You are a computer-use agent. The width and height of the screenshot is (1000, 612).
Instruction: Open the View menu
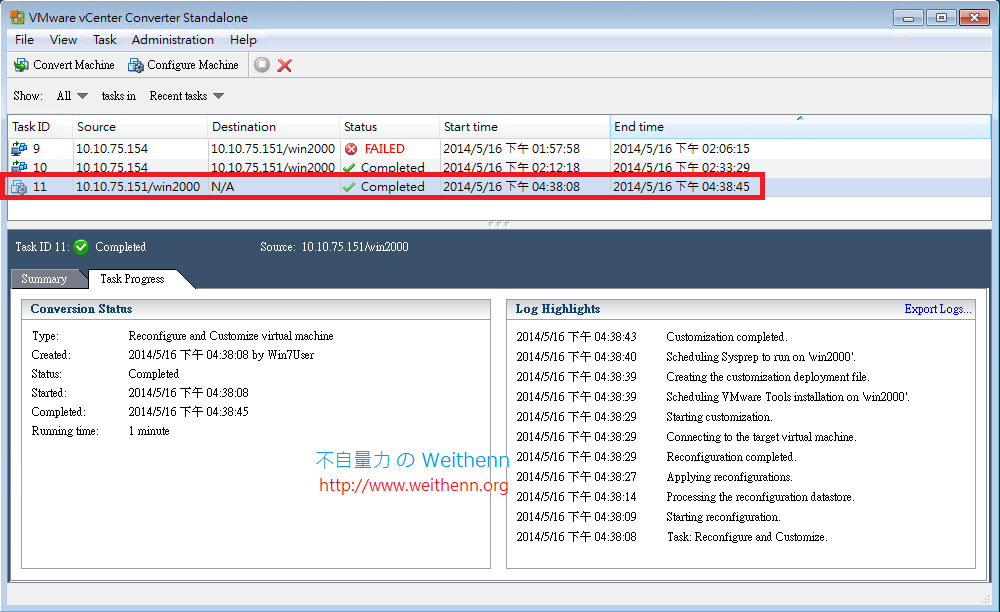click(63, 40)
